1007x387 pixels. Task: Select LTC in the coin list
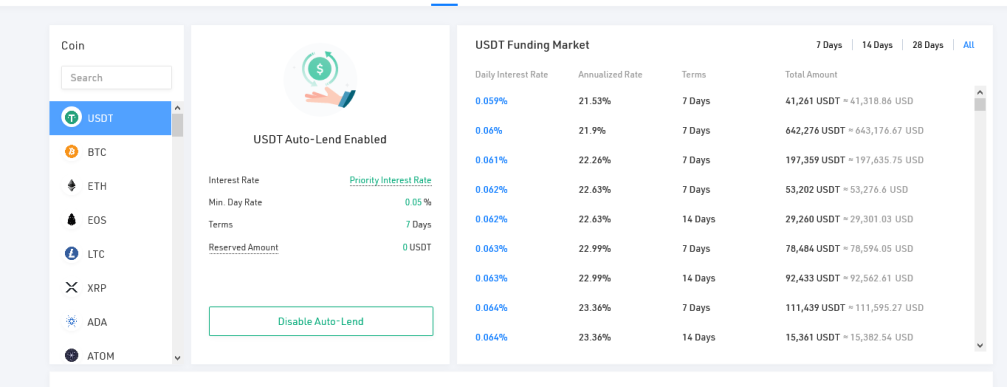click(110, 254)
